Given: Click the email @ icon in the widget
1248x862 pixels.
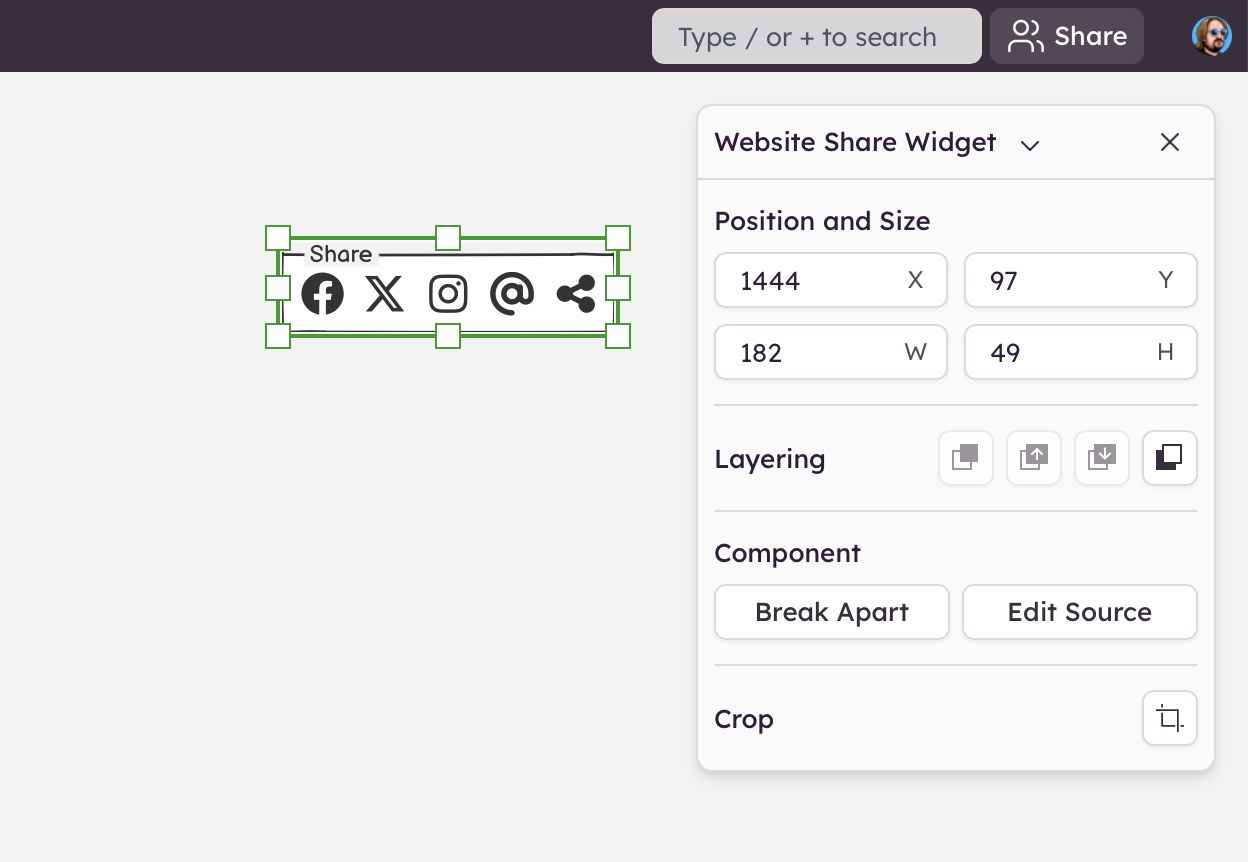Looking at the screenshot, I should pyautogui.click(x=512, y=294).
